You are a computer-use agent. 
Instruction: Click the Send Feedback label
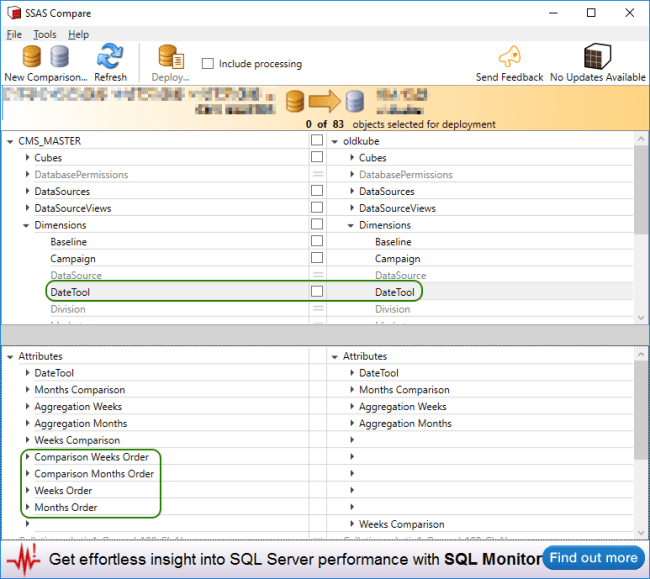(x=509, y=78)
